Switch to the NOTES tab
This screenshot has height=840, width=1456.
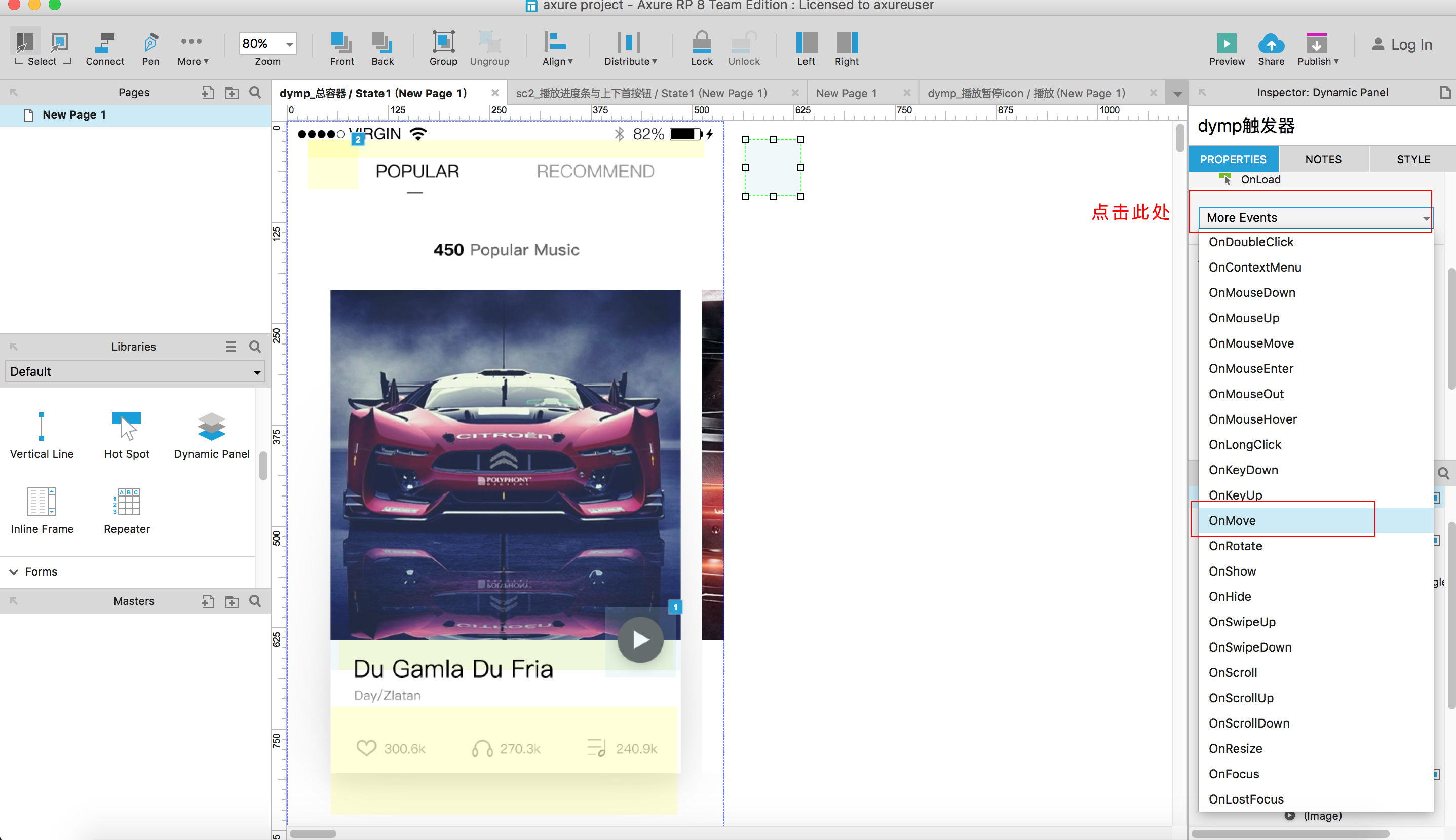click(x=1323, y=159)
